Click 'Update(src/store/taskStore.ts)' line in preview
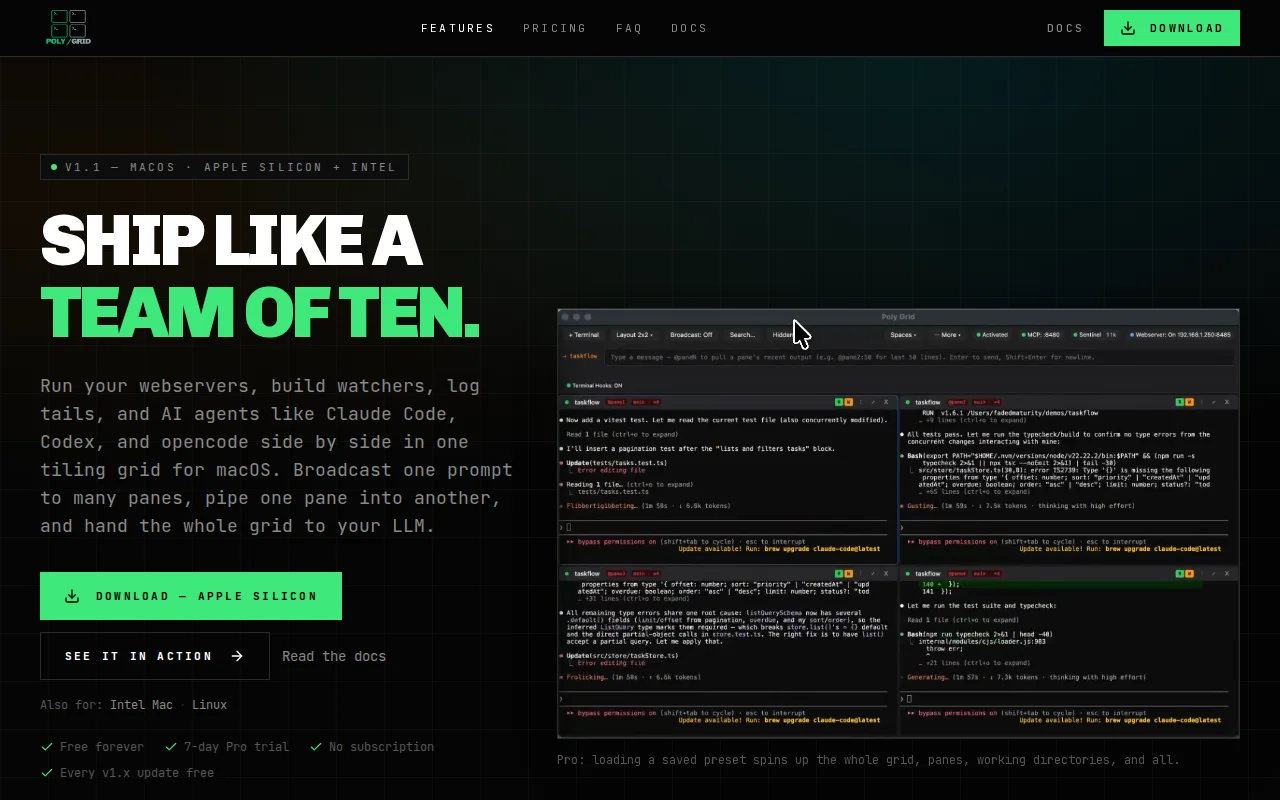 pos(622,656)
